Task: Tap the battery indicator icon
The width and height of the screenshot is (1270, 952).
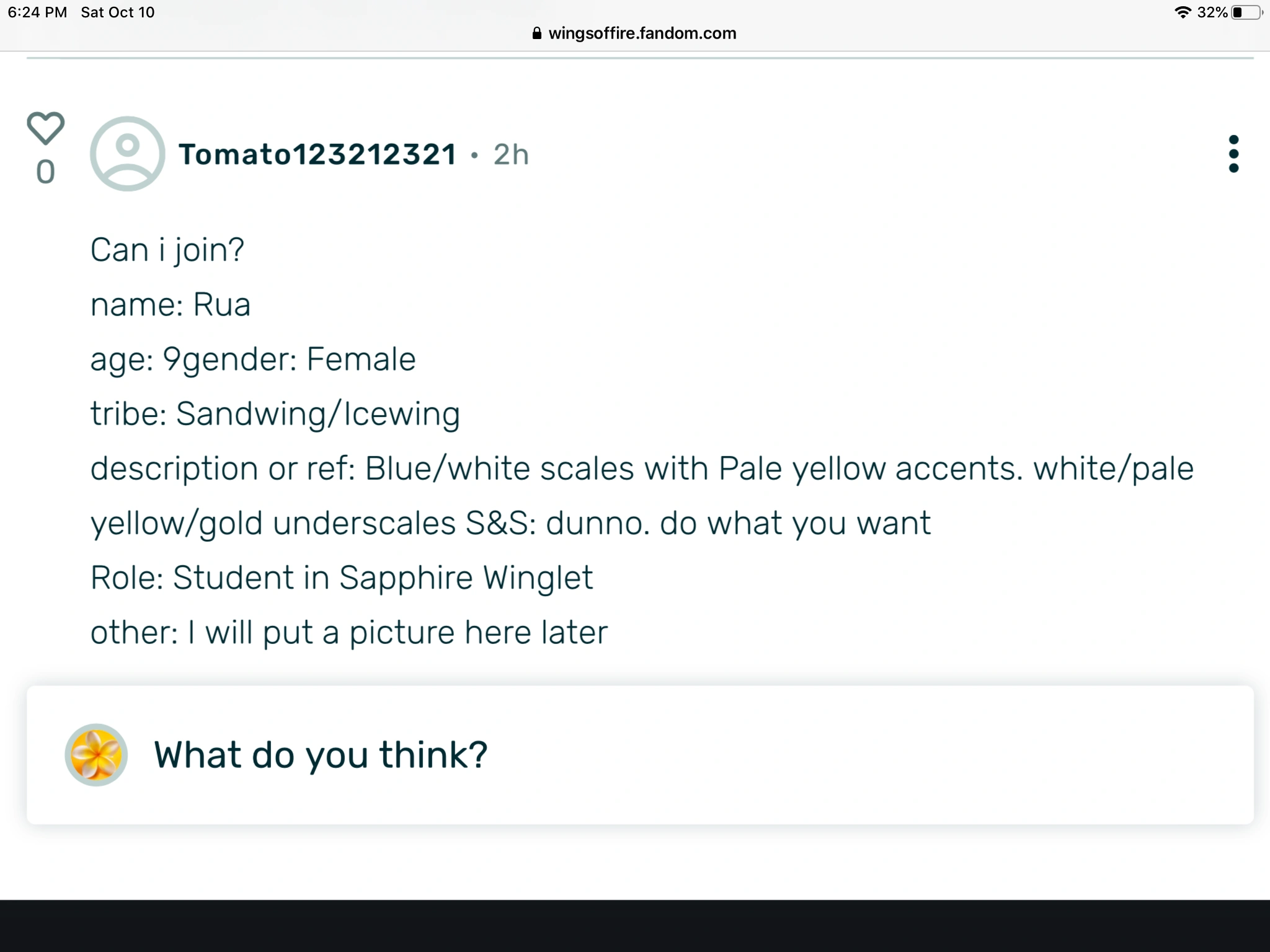Action: (x=1246, y=12)
